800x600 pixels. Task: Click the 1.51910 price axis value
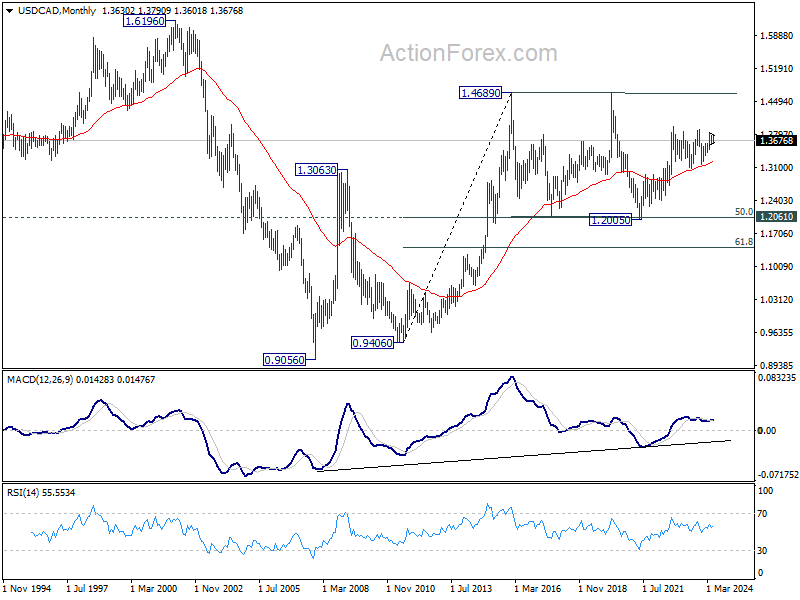(x=777, y=68)
